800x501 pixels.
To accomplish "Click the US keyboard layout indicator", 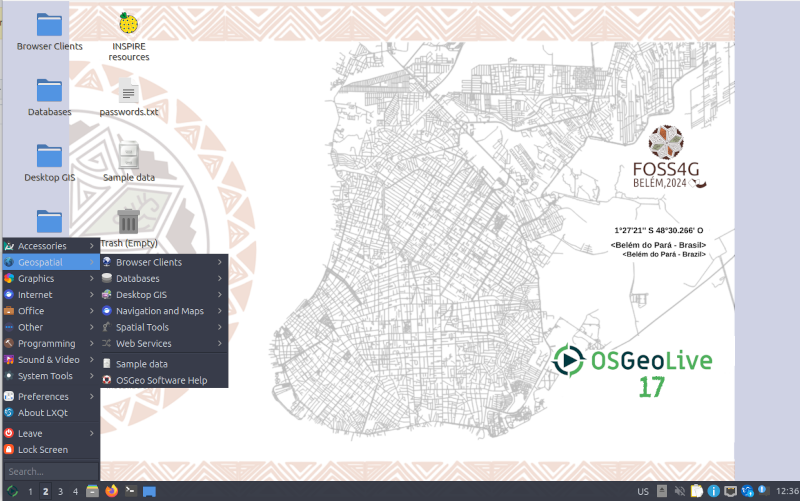I will (x=643, y=491).
